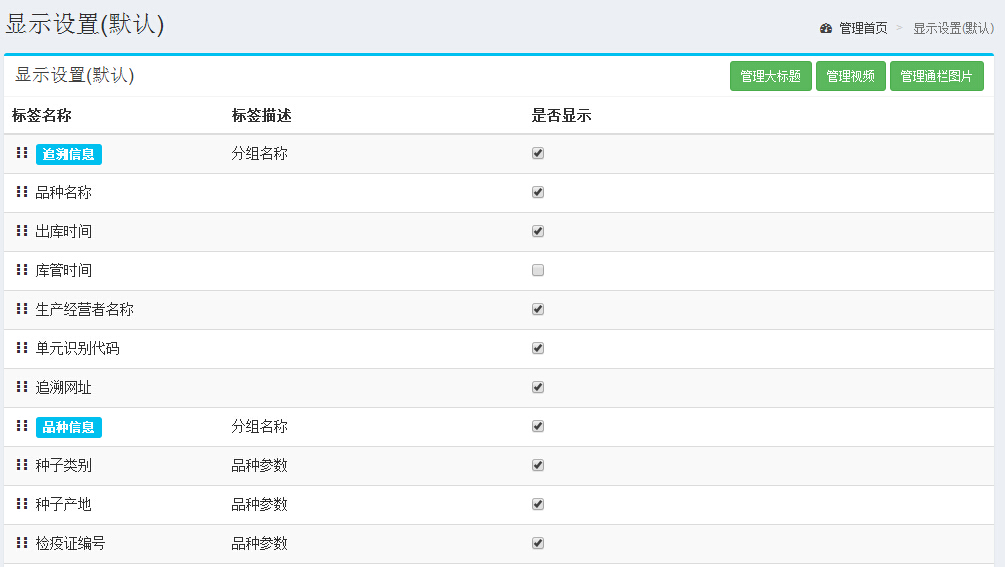
Task: Go to 管理首页 breadcrumb link
Action: [x=863, y=28]
